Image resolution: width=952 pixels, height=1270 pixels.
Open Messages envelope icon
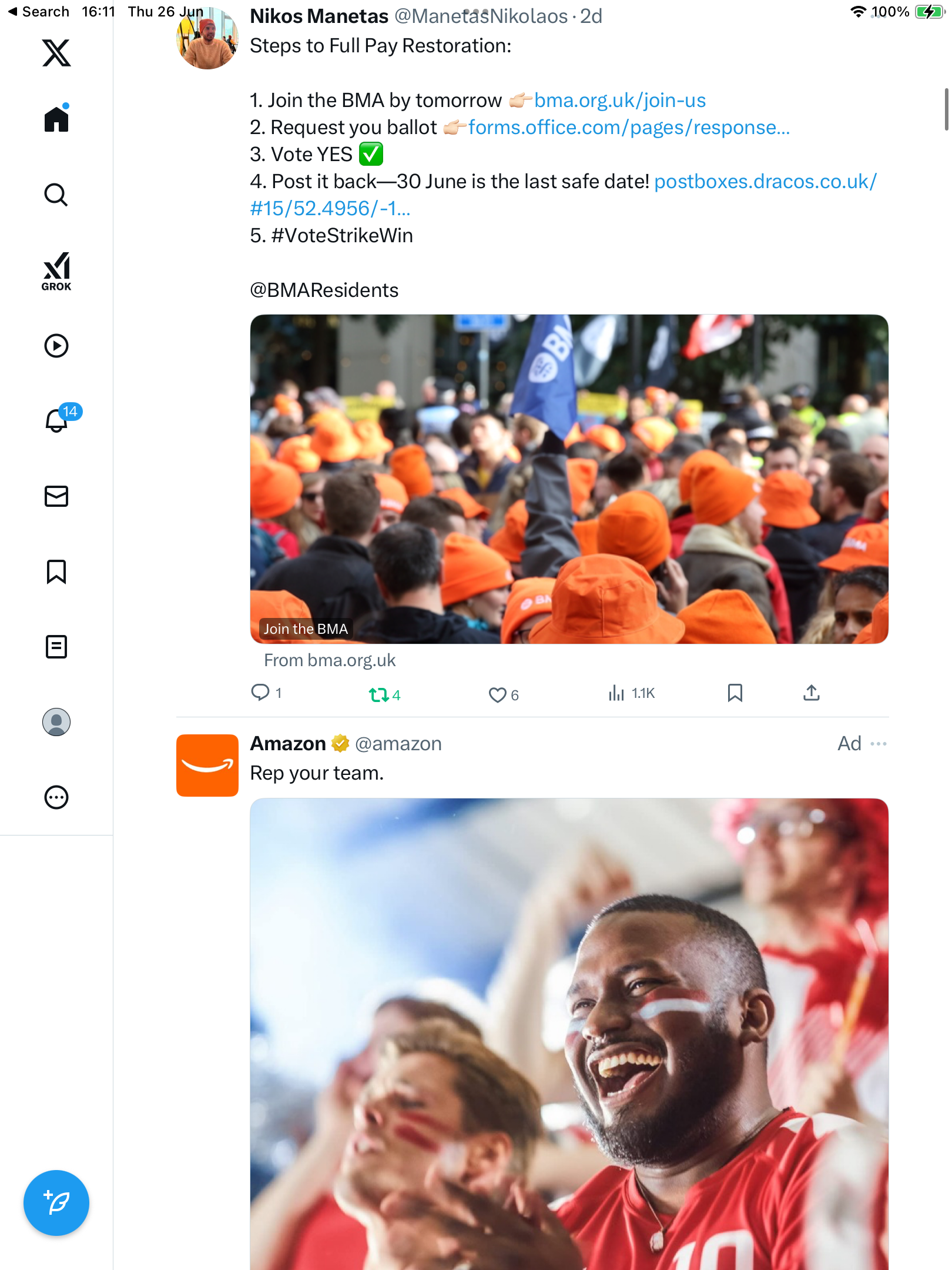click(56, 496)
